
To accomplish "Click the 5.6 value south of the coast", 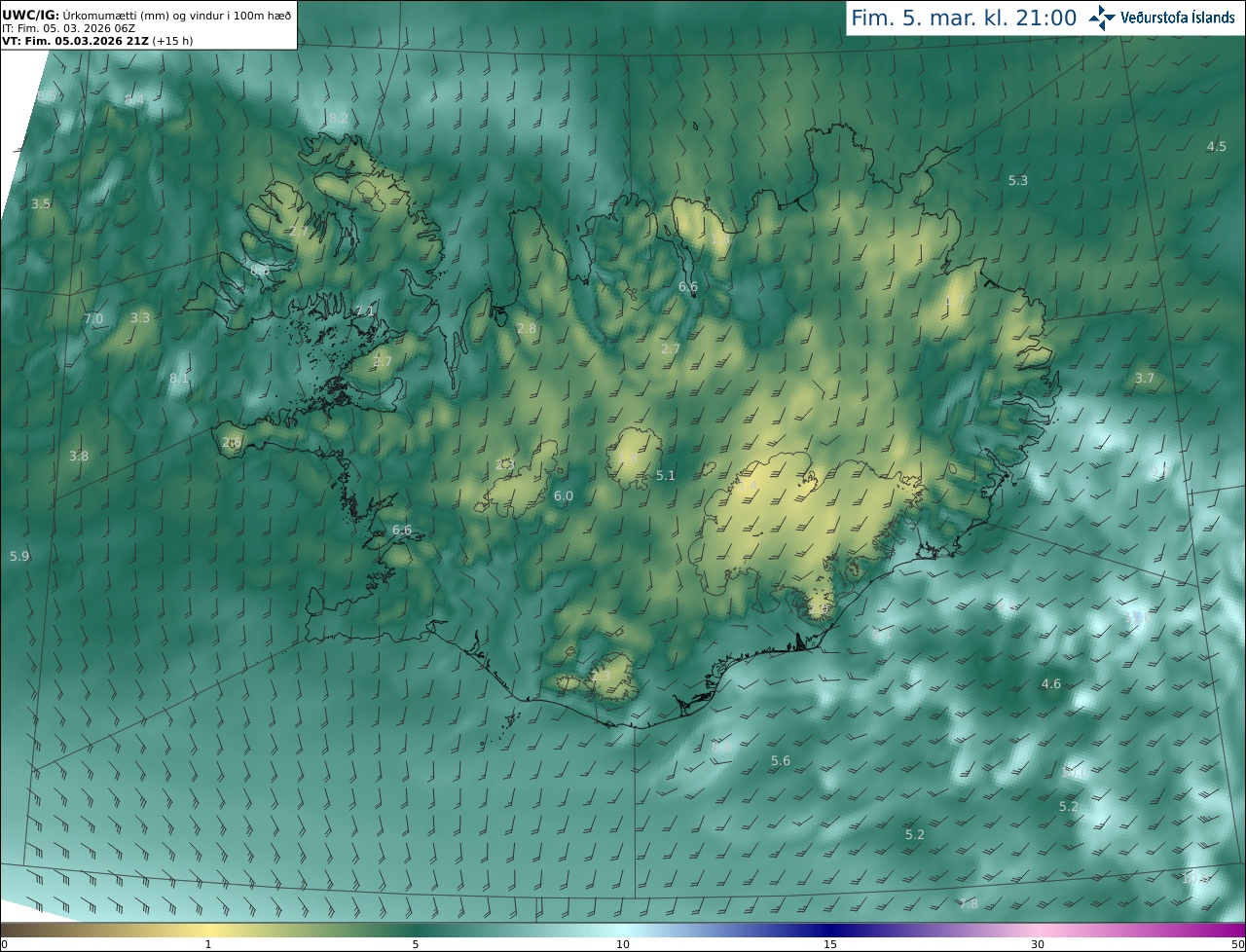I will [781, 760].
